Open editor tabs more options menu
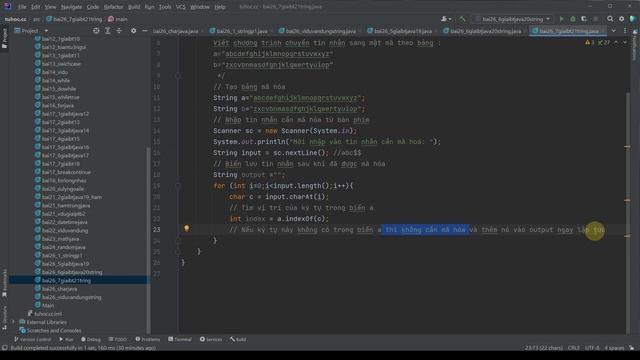The width and height of the screenshot is (640, 360). 625,31
